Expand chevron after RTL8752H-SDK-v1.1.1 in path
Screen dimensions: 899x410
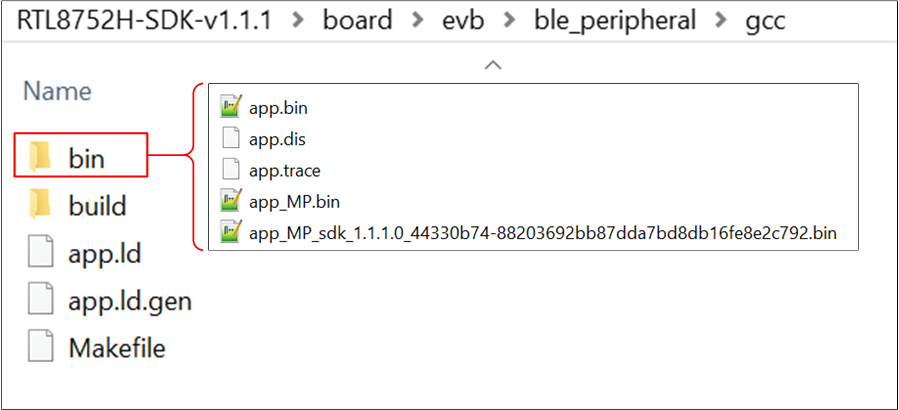point(297,22)
